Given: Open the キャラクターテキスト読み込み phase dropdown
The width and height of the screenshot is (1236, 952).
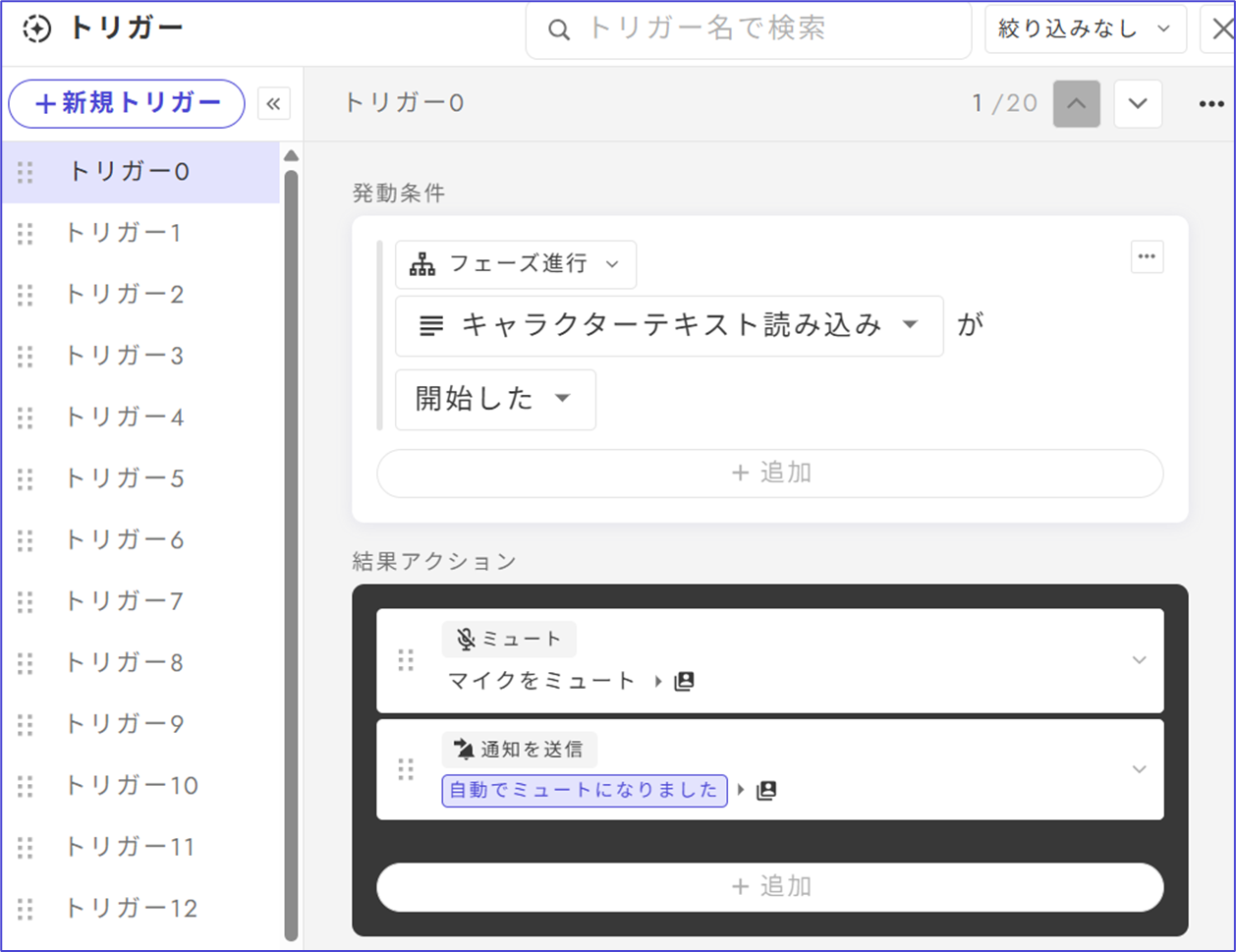Looking at the screenshot, I should click(669, 325).
